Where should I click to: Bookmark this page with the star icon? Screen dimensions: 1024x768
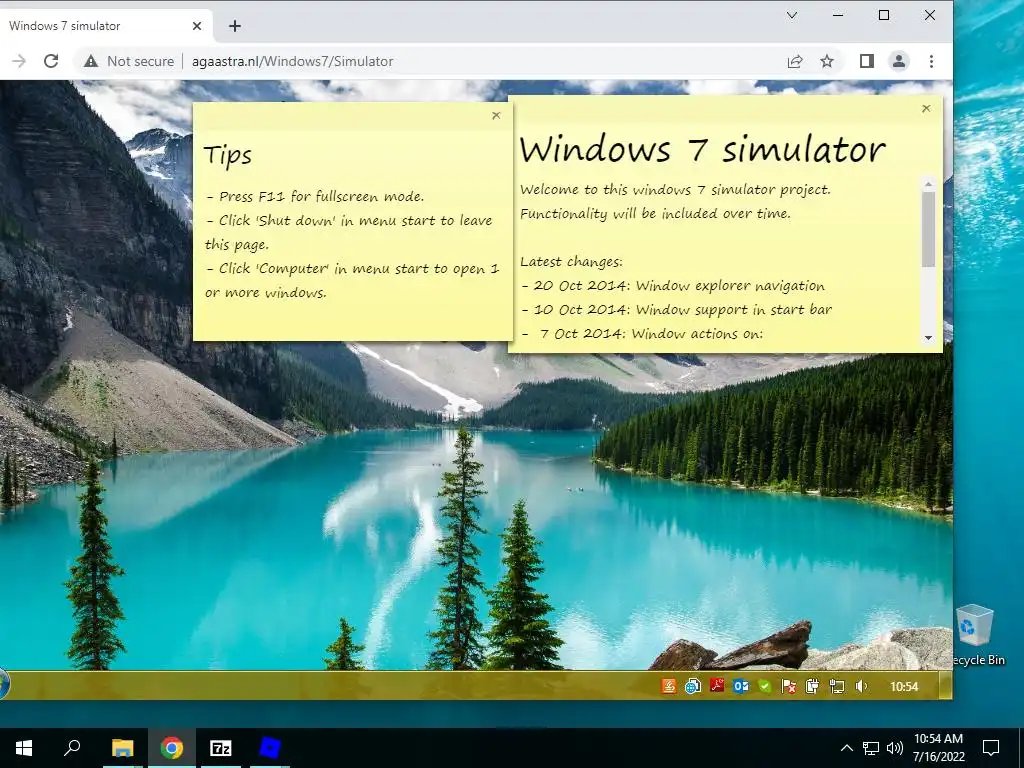click(827, 61)
